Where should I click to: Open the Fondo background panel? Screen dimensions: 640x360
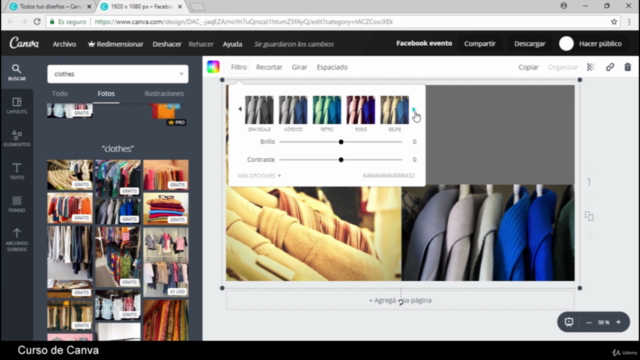point(17,204)
